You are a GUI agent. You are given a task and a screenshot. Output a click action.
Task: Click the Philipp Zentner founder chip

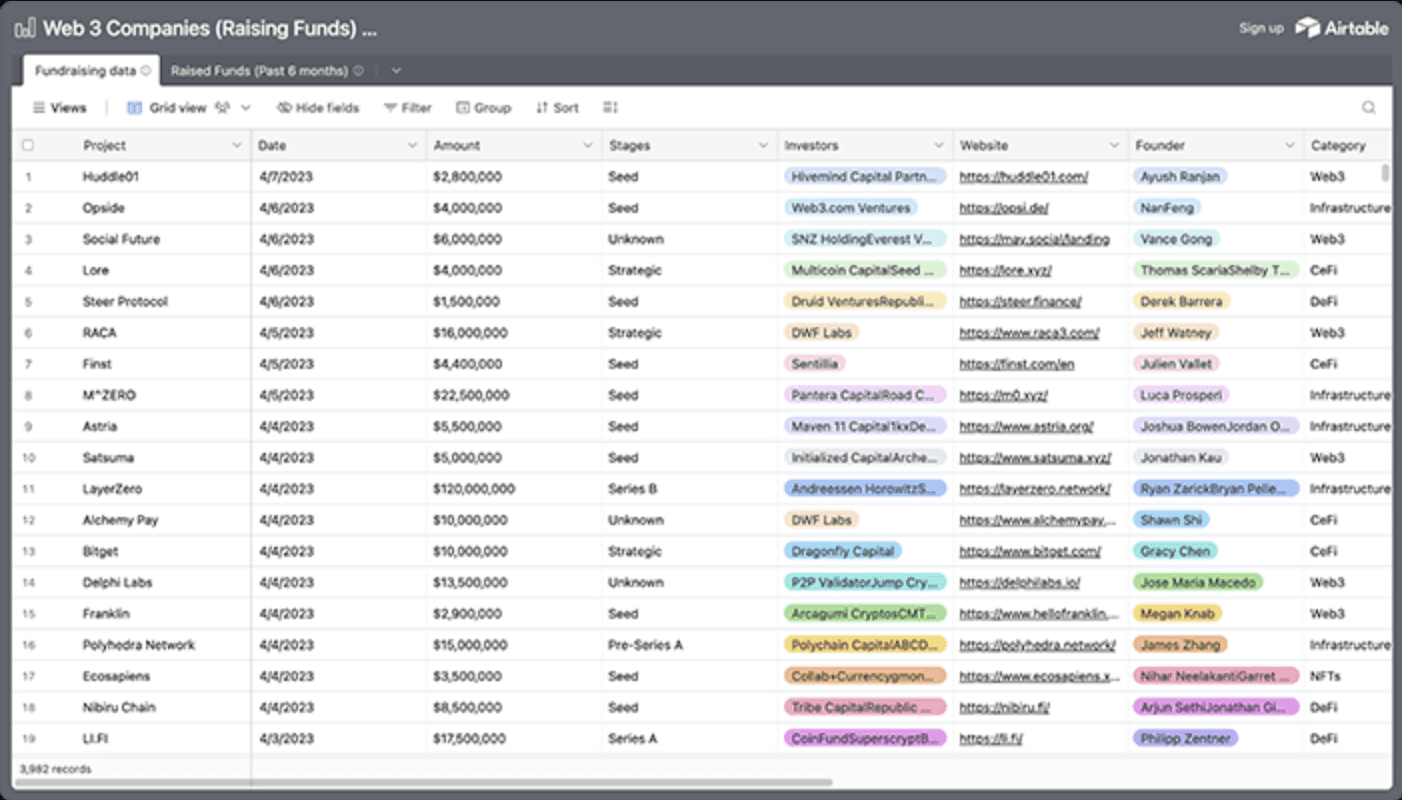[1186, 738]
